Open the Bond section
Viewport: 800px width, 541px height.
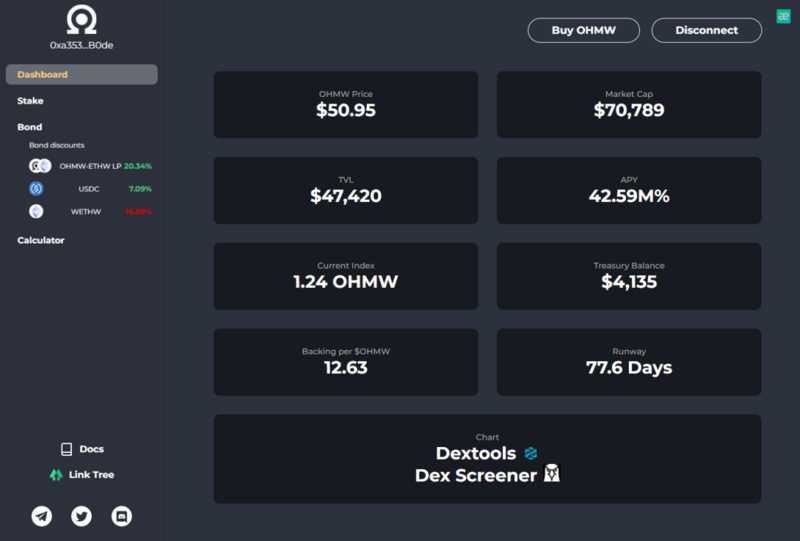pyautogui.click(x=30, y=127)
